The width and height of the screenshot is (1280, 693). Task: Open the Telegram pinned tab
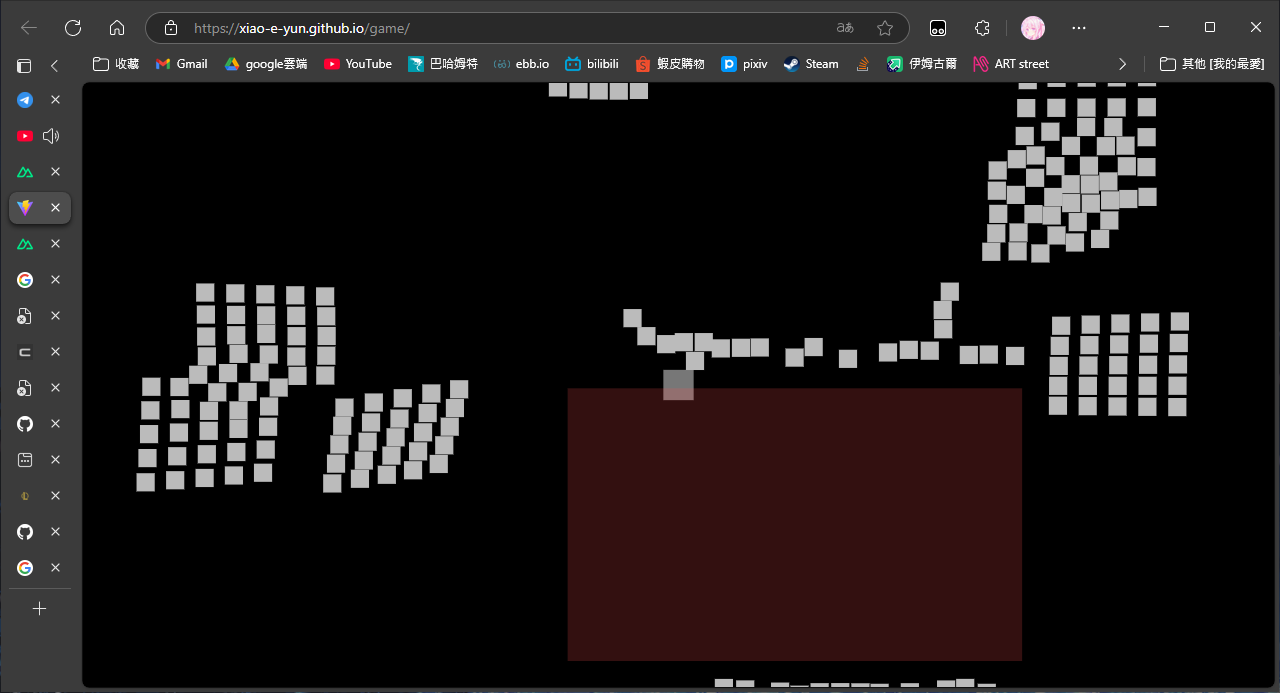click(x=24, y=99)
